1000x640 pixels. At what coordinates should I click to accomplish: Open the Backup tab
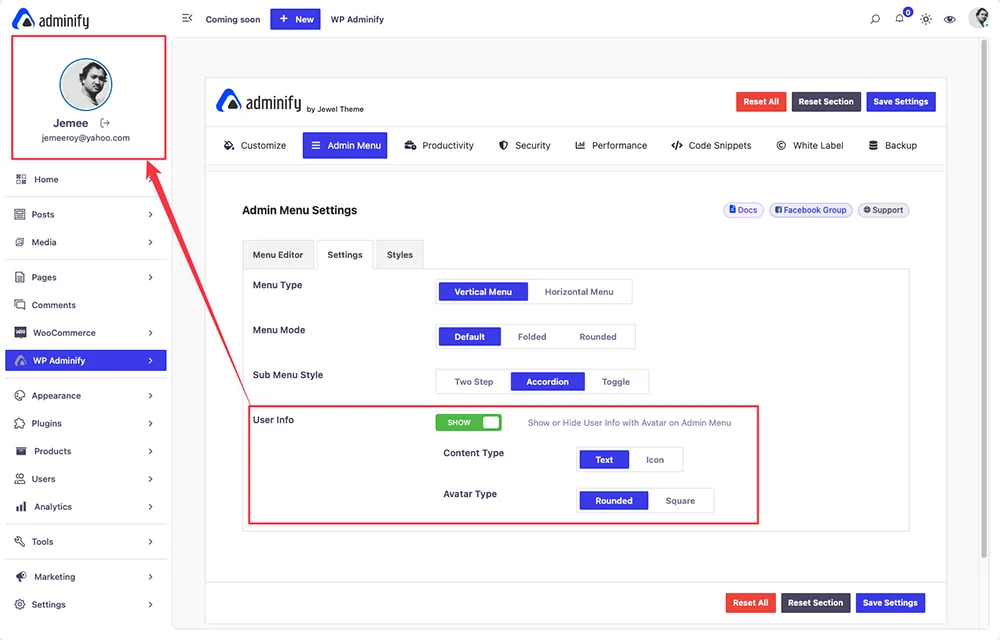(x=893, y=145)
